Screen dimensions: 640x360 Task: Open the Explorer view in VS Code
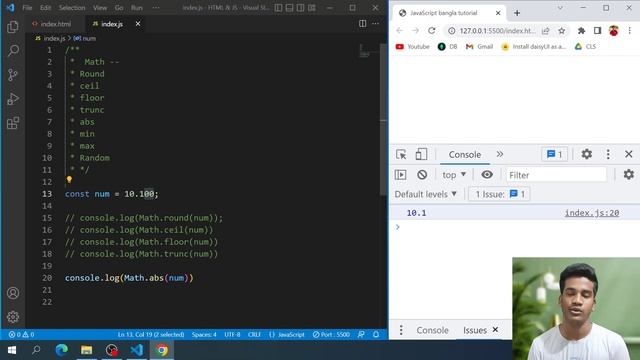(x=13, y=27)
